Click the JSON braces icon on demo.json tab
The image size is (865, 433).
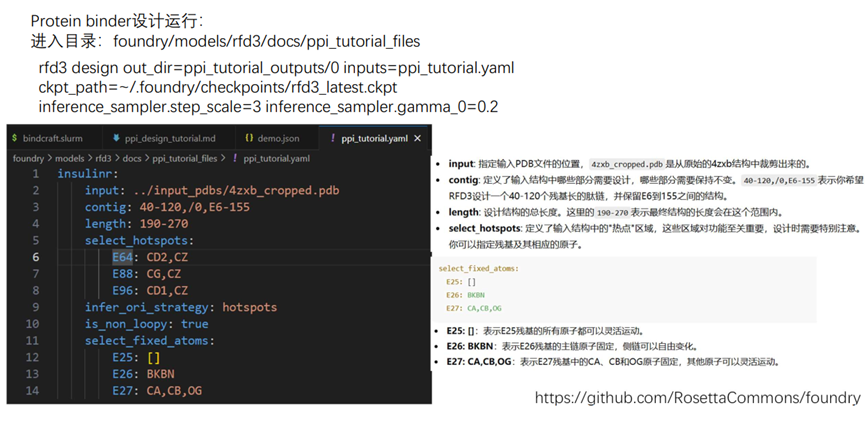pyautogui.click(x=248, y=138)
